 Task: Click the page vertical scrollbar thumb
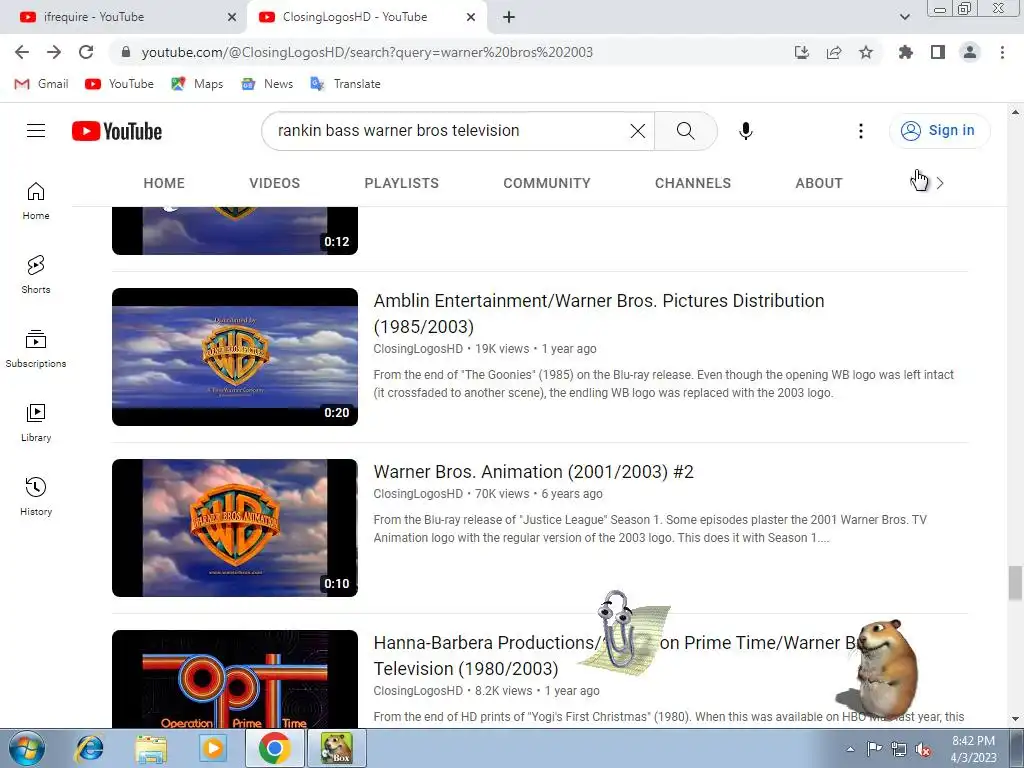click(1015, 583)
